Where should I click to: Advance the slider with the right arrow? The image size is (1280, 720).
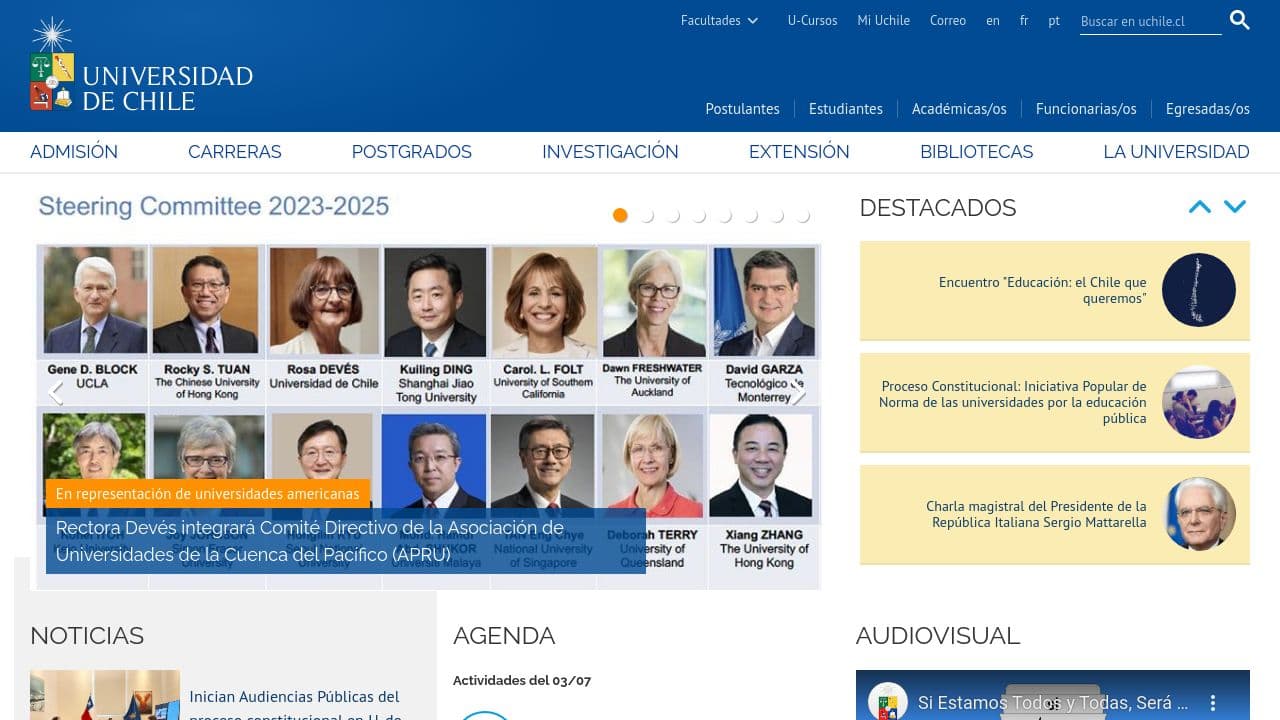tap(799, 393)
